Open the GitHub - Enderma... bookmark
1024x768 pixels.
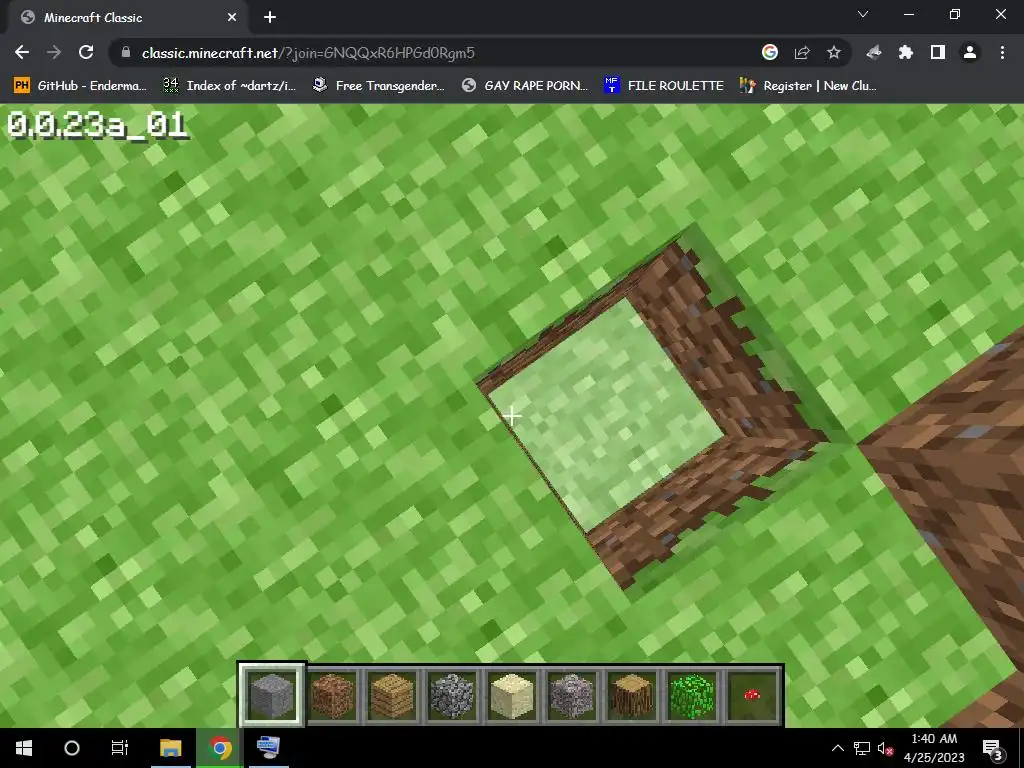click(80, 86)
